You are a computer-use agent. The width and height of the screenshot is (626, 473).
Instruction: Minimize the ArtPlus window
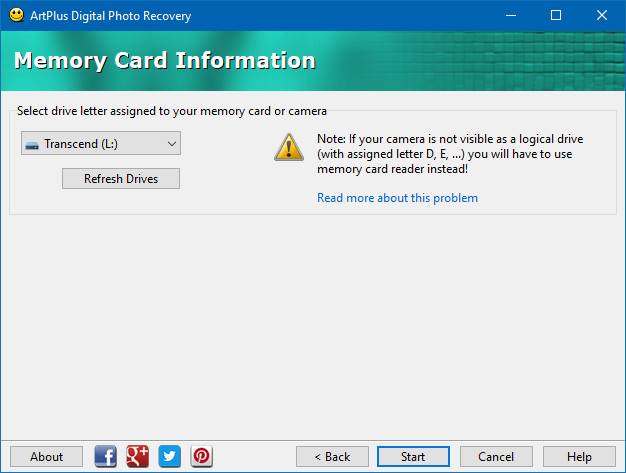(x=512, y=16)
